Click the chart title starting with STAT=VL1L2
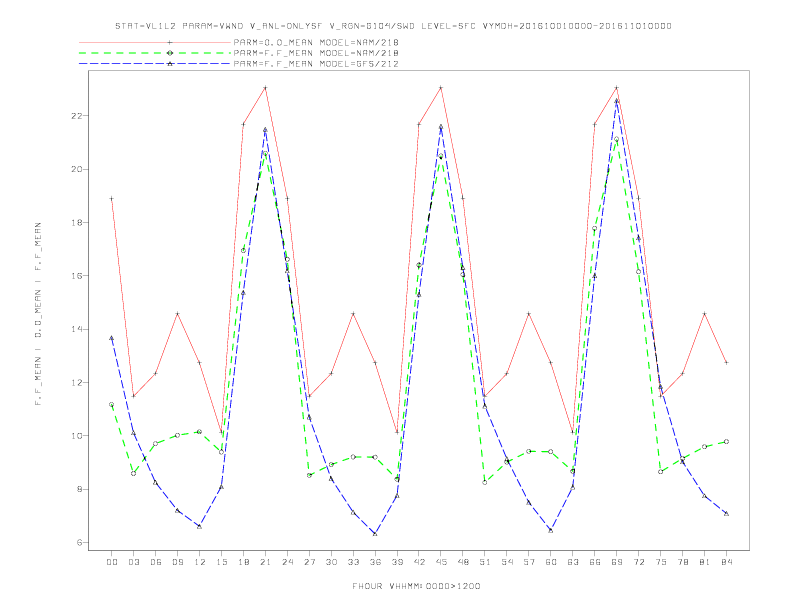This screenshot has width=792, height=612. [x=393, y=26]
